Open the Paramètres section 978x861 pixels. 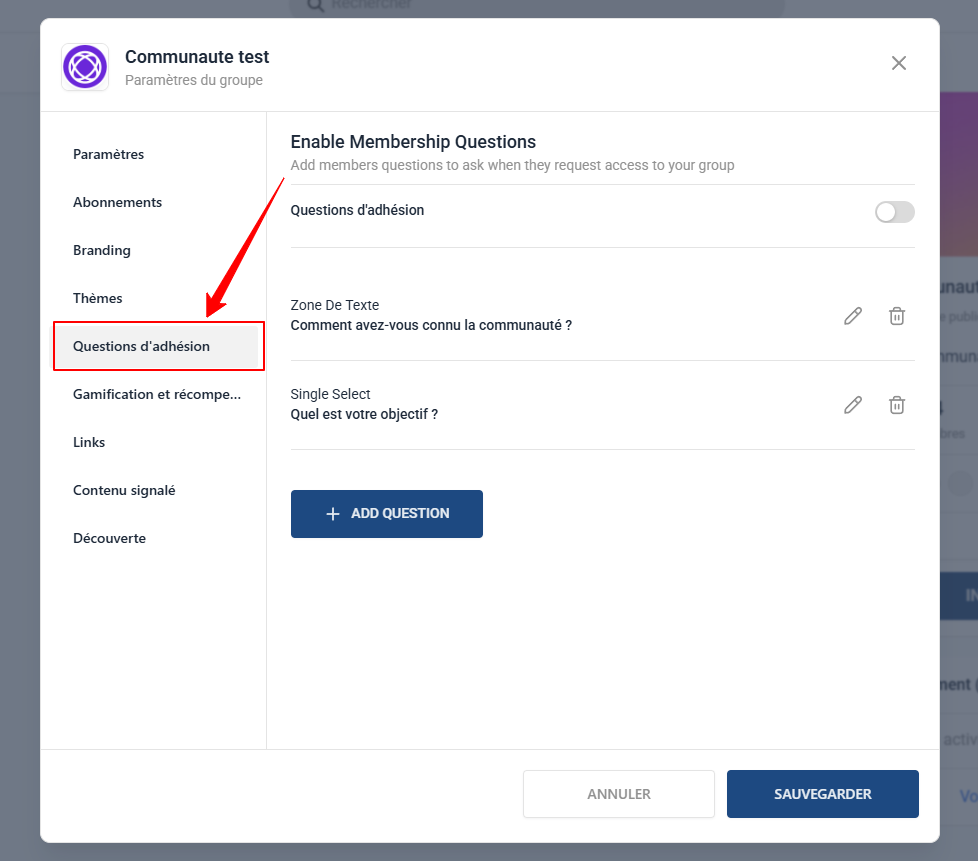(x=108, y=154)
